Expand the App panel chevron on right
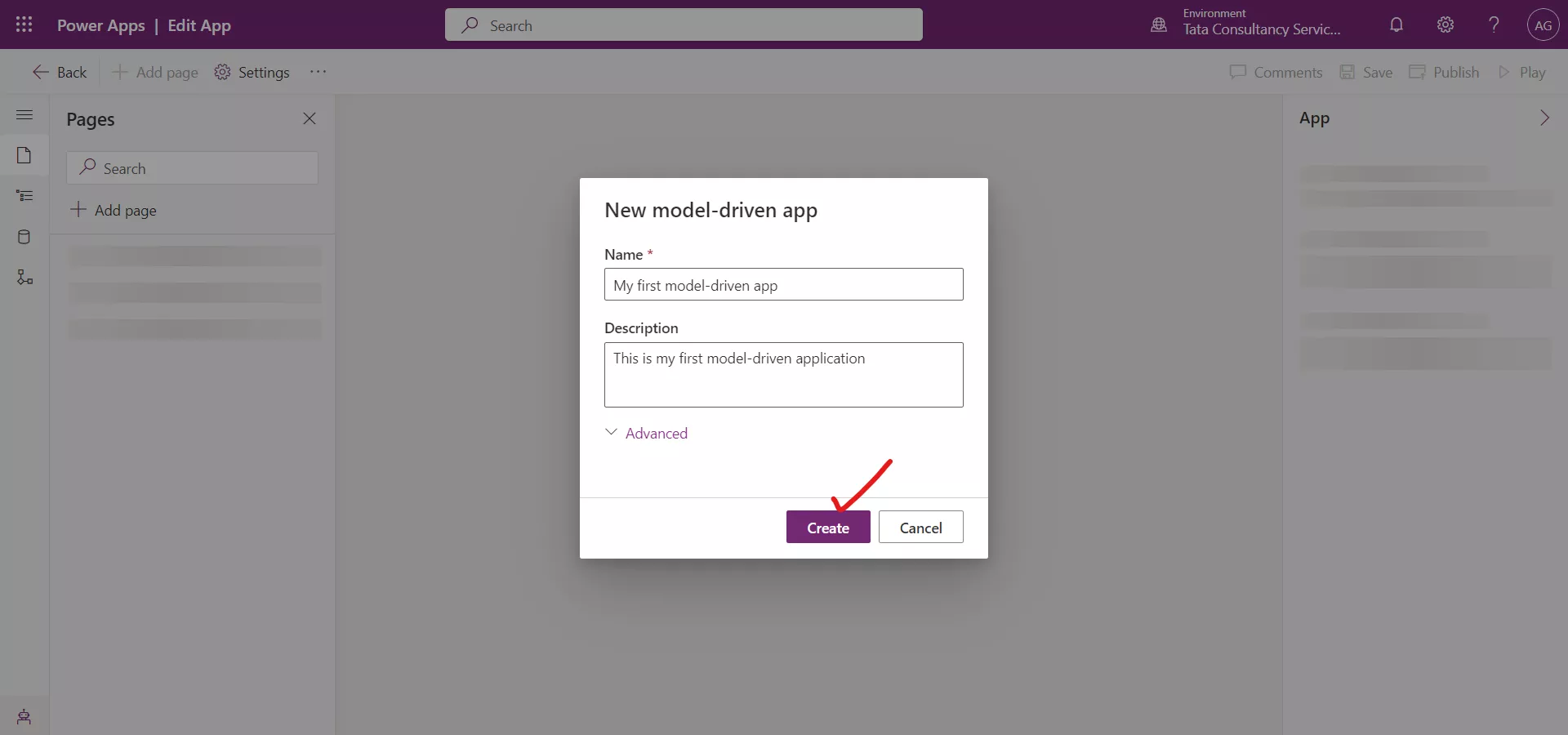Screen dimensions: 1568x735 (x=1545, y=118)
